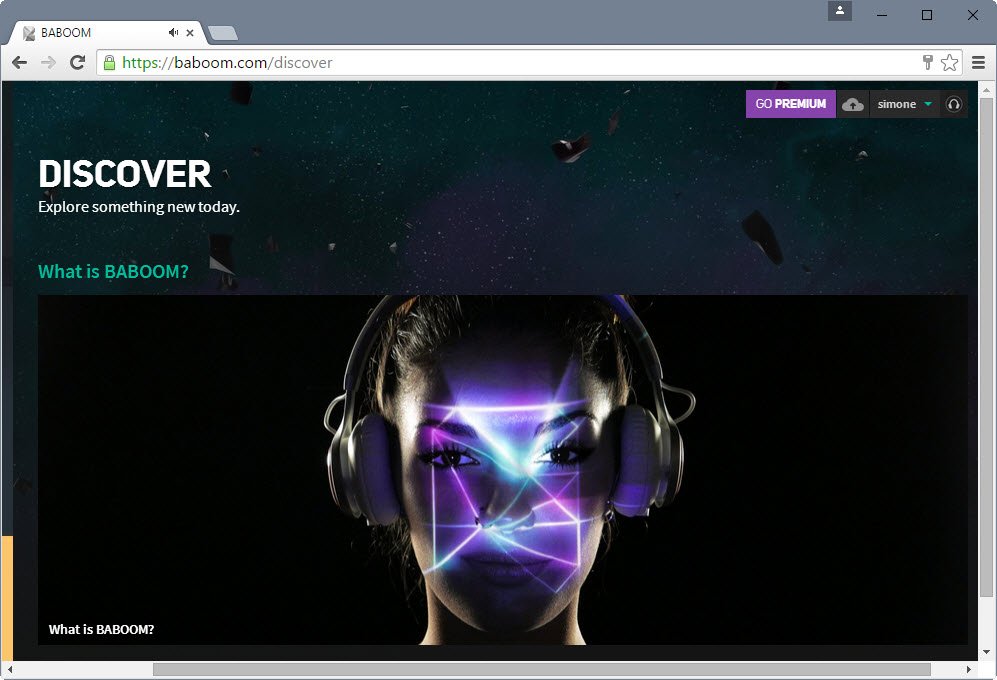The width and height of the screenshot is (997, 680).
Task: Reload the baboom.com page
Action: pyautogui.click(x=78, y=62)
